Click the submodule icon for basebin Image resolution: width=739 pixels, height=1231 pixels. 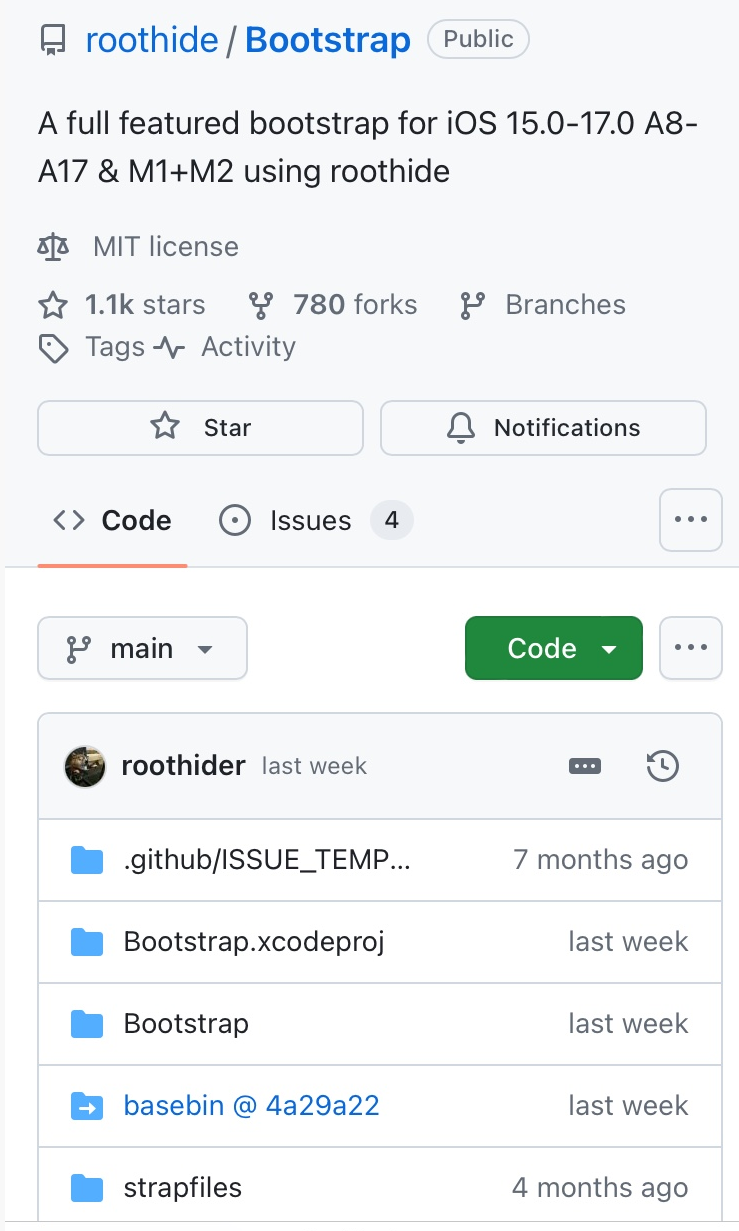[x=87, y=1106]
